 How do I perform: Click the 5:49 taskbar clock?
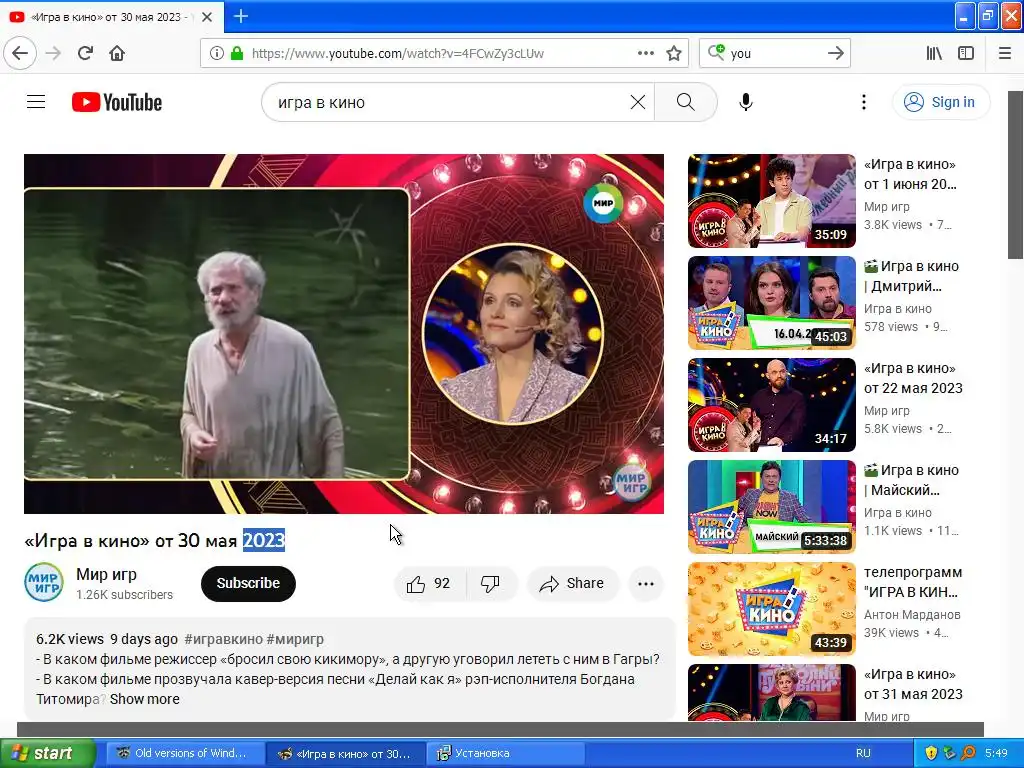(x=996, y=753)
